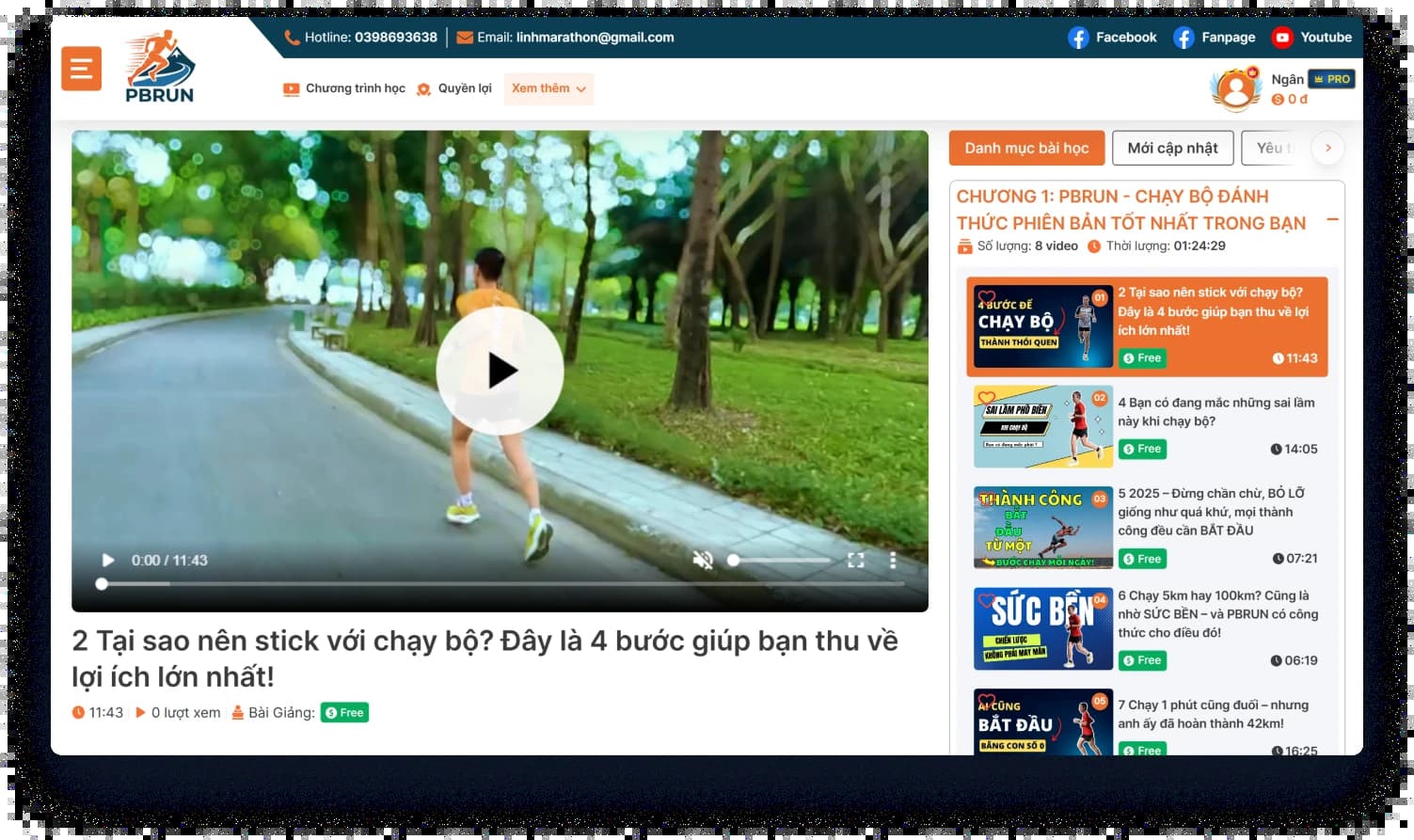This screenshot has width=1414, height=840.
Task: Click the main video title heading
Action: click(x=485, y=658)
